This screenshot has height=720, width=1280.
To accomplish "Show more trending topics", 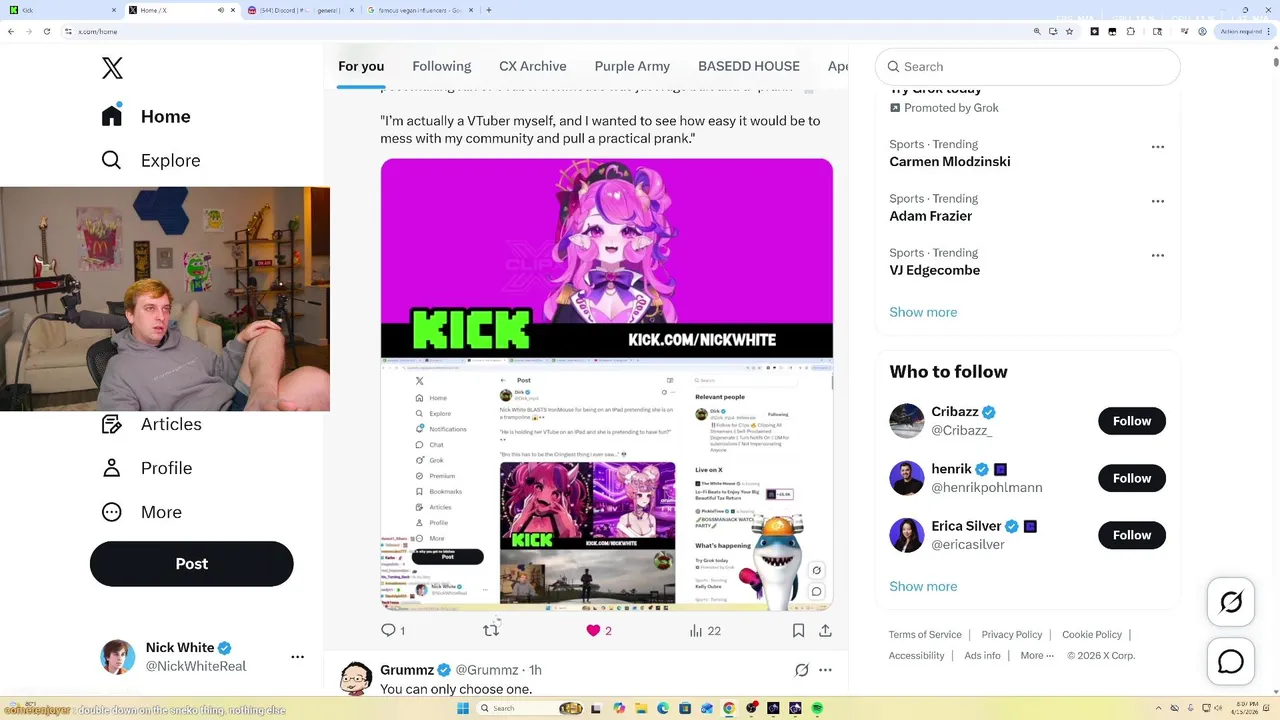I will click(923, 312).
